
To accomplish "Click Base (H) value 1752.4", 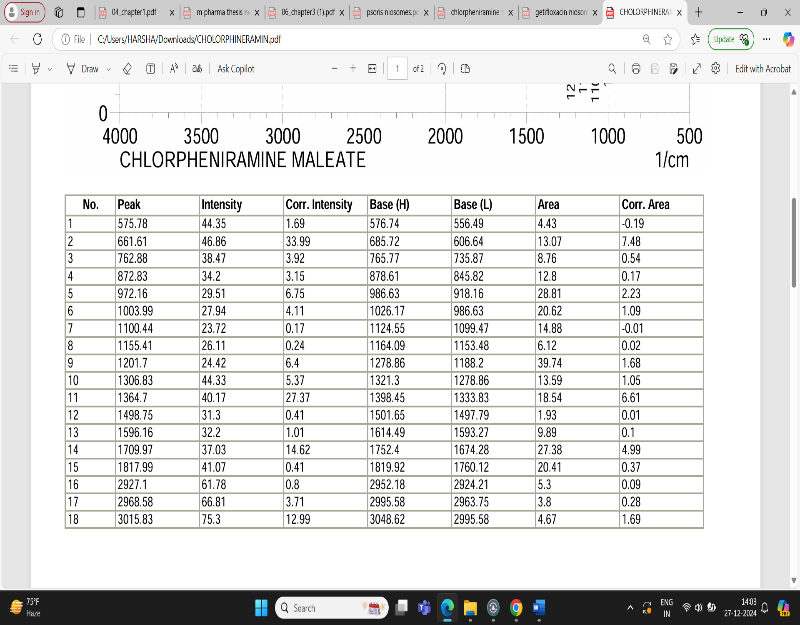I will [x=385, y=449].
